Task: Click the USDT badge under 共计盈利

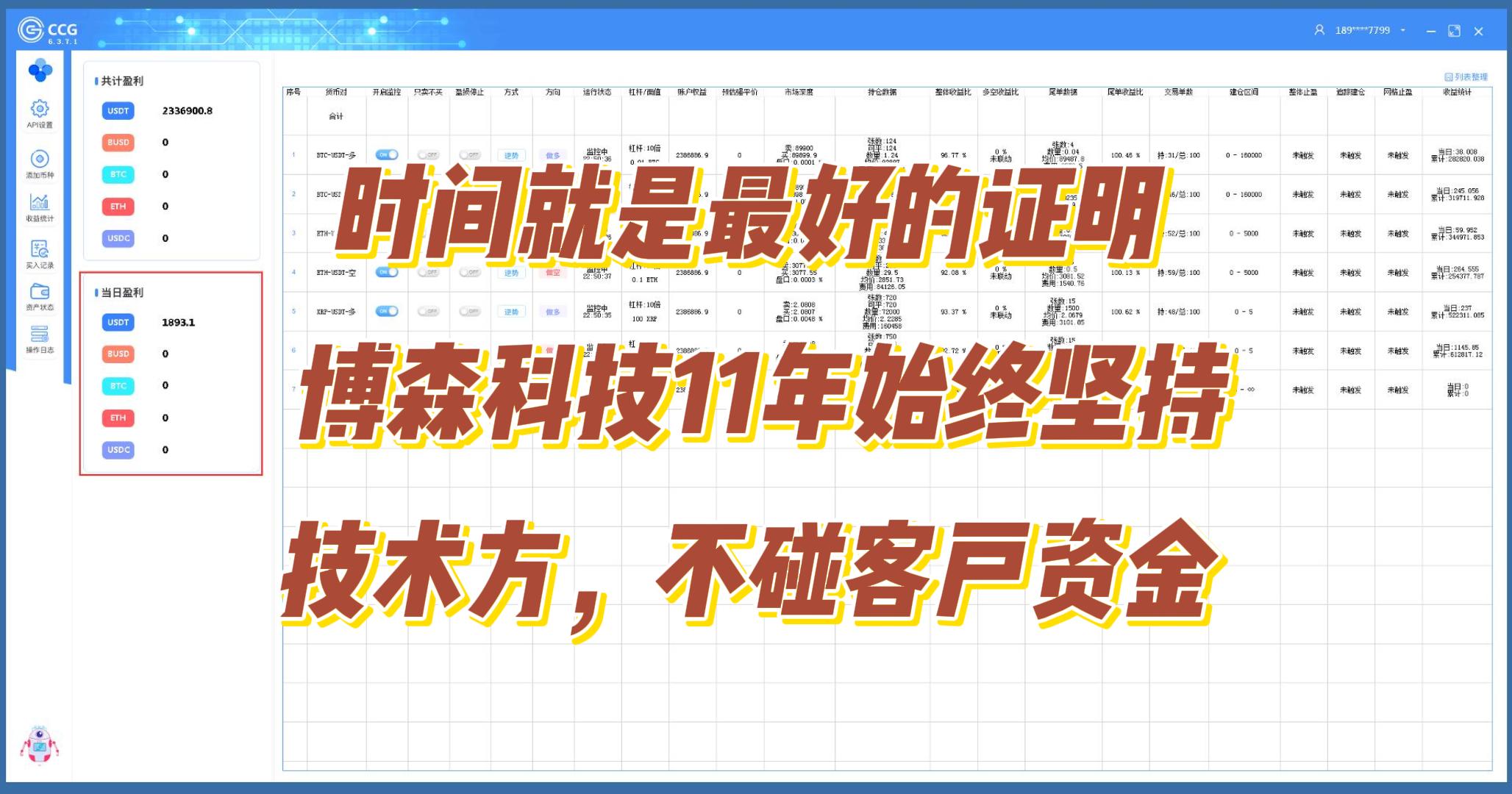Action: point(118,111)
